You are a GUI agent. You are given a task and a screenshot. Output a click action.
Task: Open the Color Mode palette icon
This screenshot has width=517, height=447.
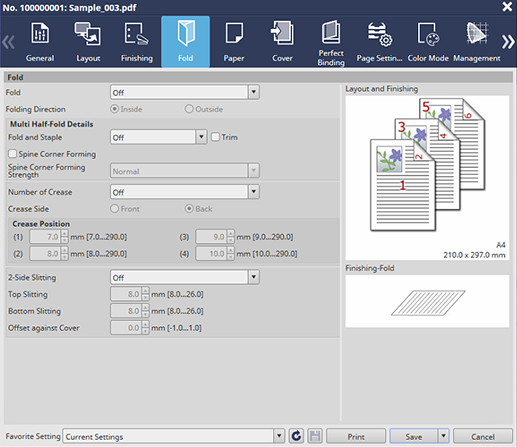click(428, 34)
